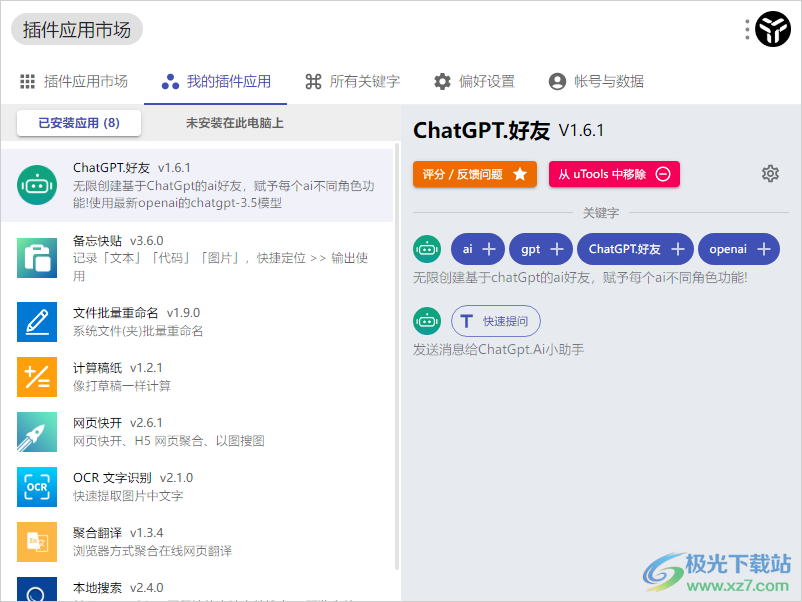
Task: Click robot icon beside 快速提问
Action: (x=427, y=321)
